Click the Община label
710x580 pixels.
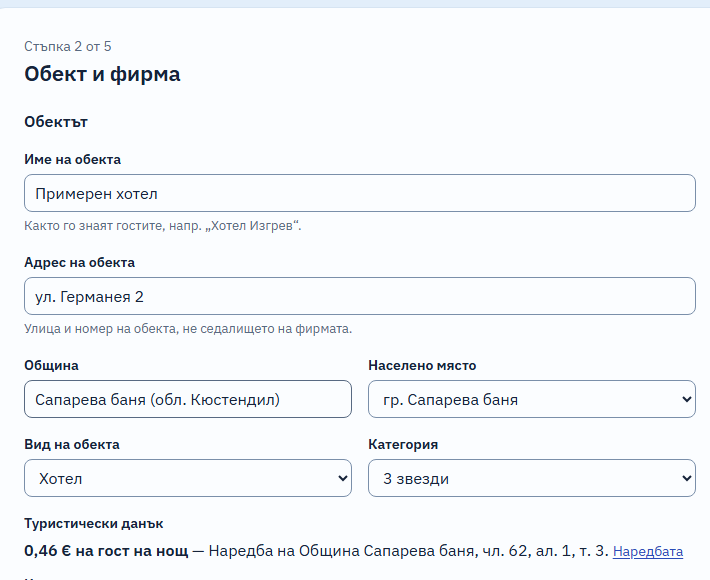tap(51, 365)
